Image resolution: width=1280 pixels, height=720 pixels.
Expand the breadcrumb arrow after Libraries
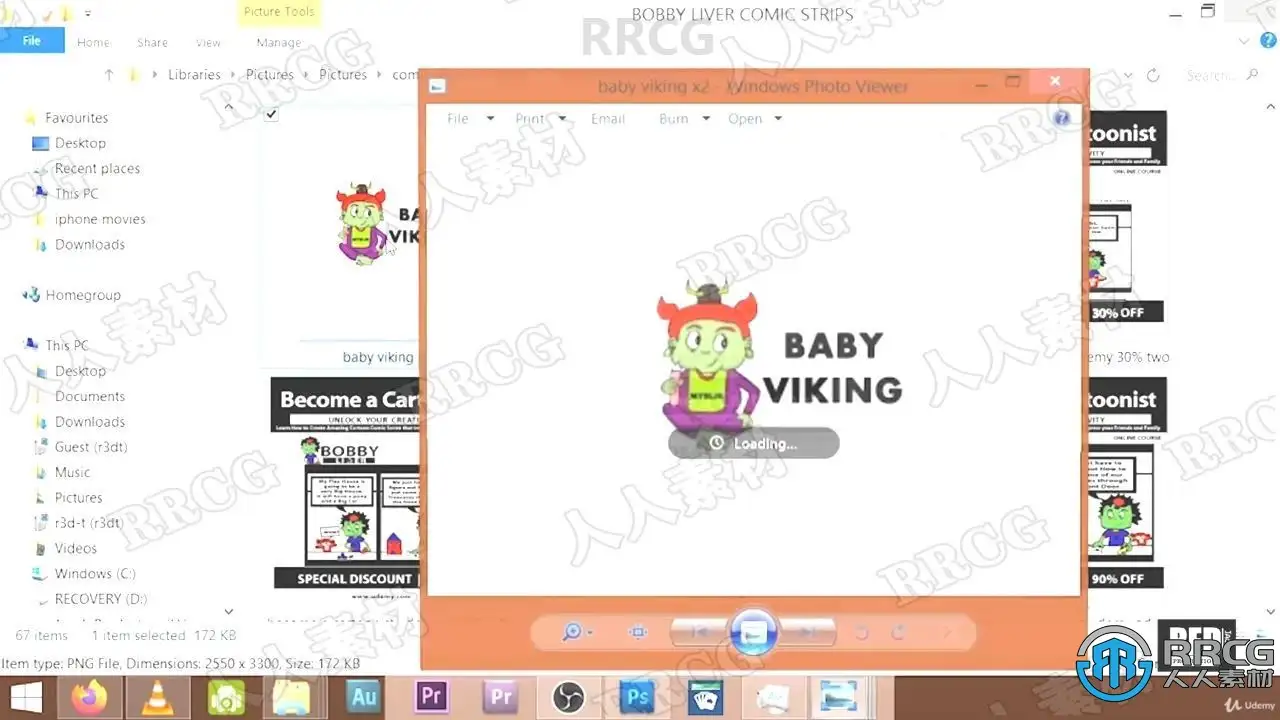coord(234,75)
